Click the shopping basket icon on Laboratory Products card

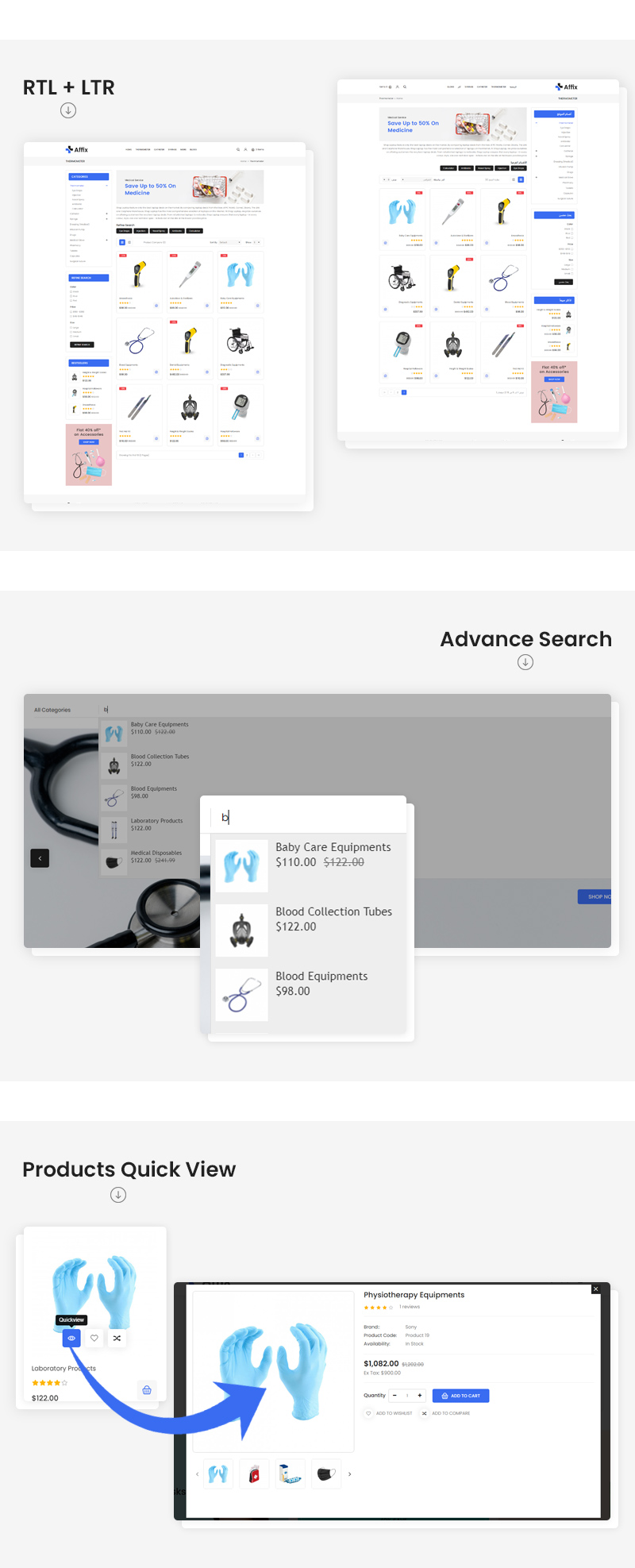click(147, 1389)
